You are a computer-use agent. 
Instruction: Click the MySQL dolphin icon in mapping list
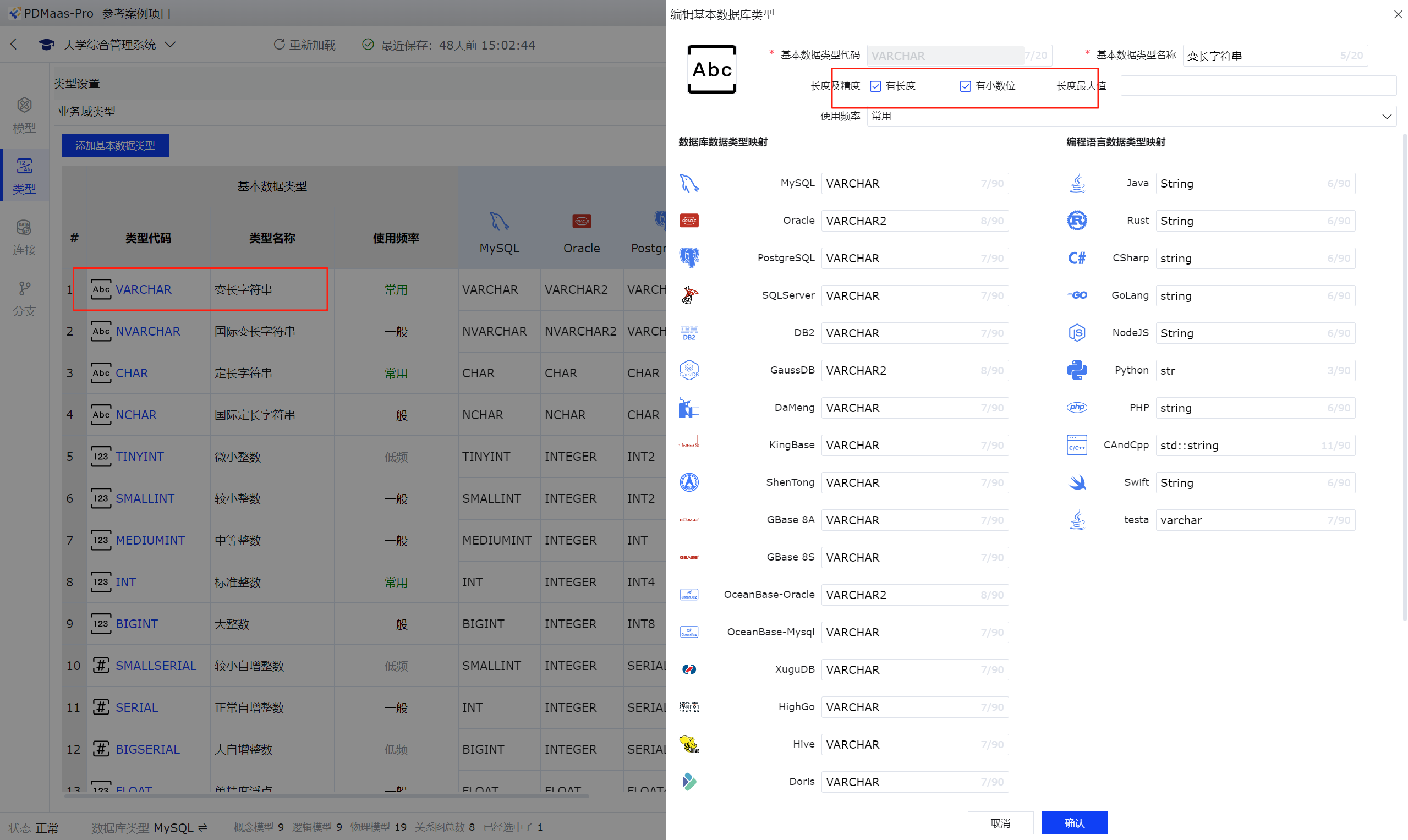point(688,183)
